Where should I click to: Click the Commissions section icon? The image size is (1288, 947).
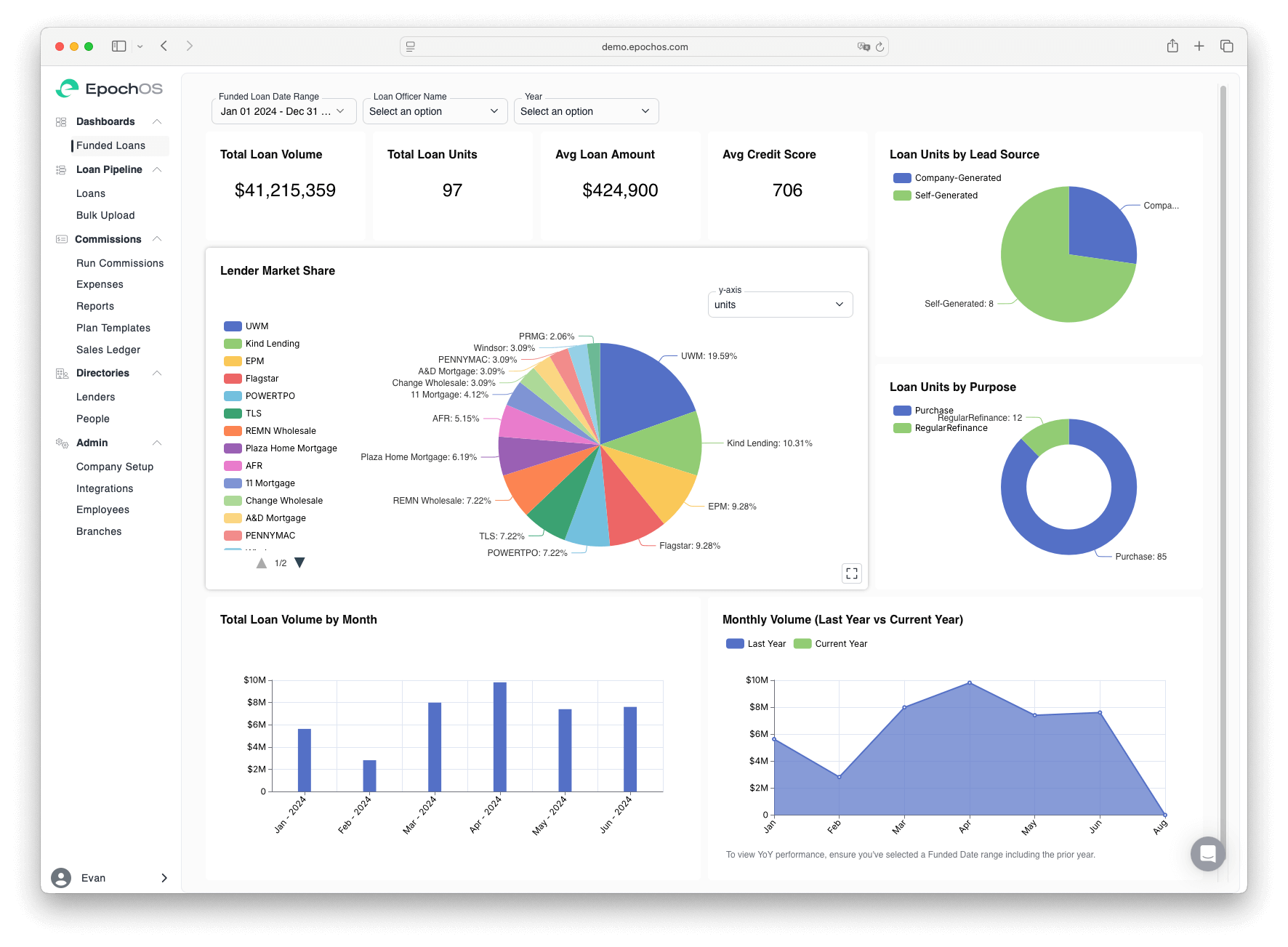(61, 239)
